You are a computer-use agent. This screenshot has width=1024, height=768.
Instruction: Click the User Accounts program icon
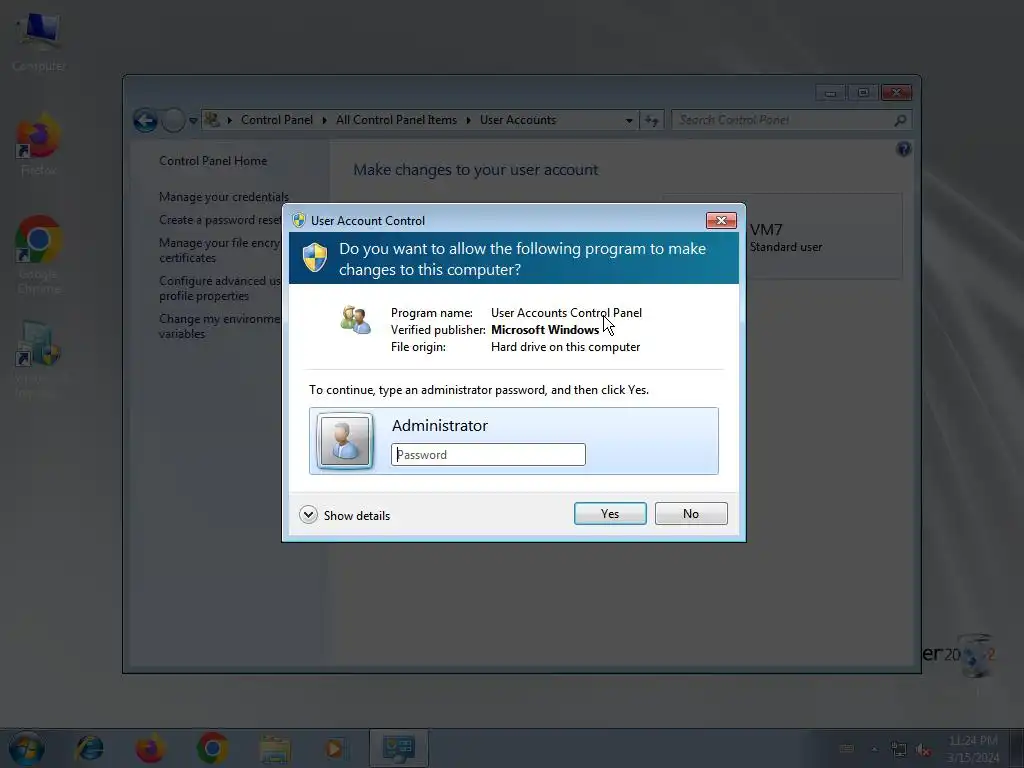[x=355, y=319]
